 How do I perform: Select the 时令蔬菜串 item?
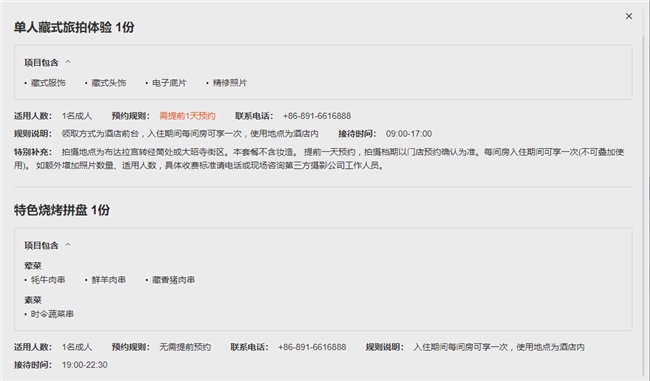pyautogui.click(x=52, y=314)
